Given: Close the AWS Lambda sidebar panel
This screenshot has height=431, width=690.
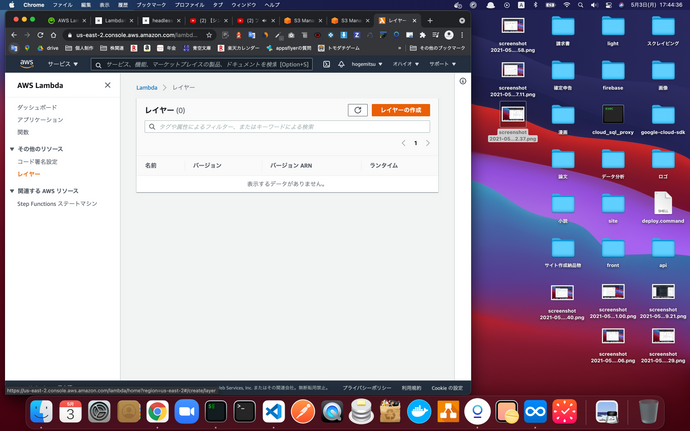Looking at the screenshot, I should pyautogui.click(x=107, y=85).
